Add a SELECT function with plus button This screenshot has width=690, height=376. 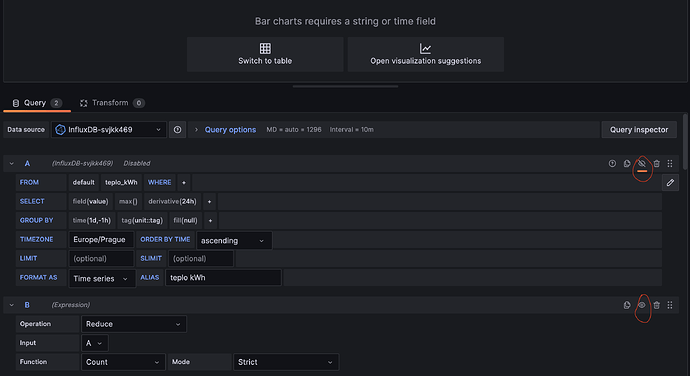pos(209,201)
